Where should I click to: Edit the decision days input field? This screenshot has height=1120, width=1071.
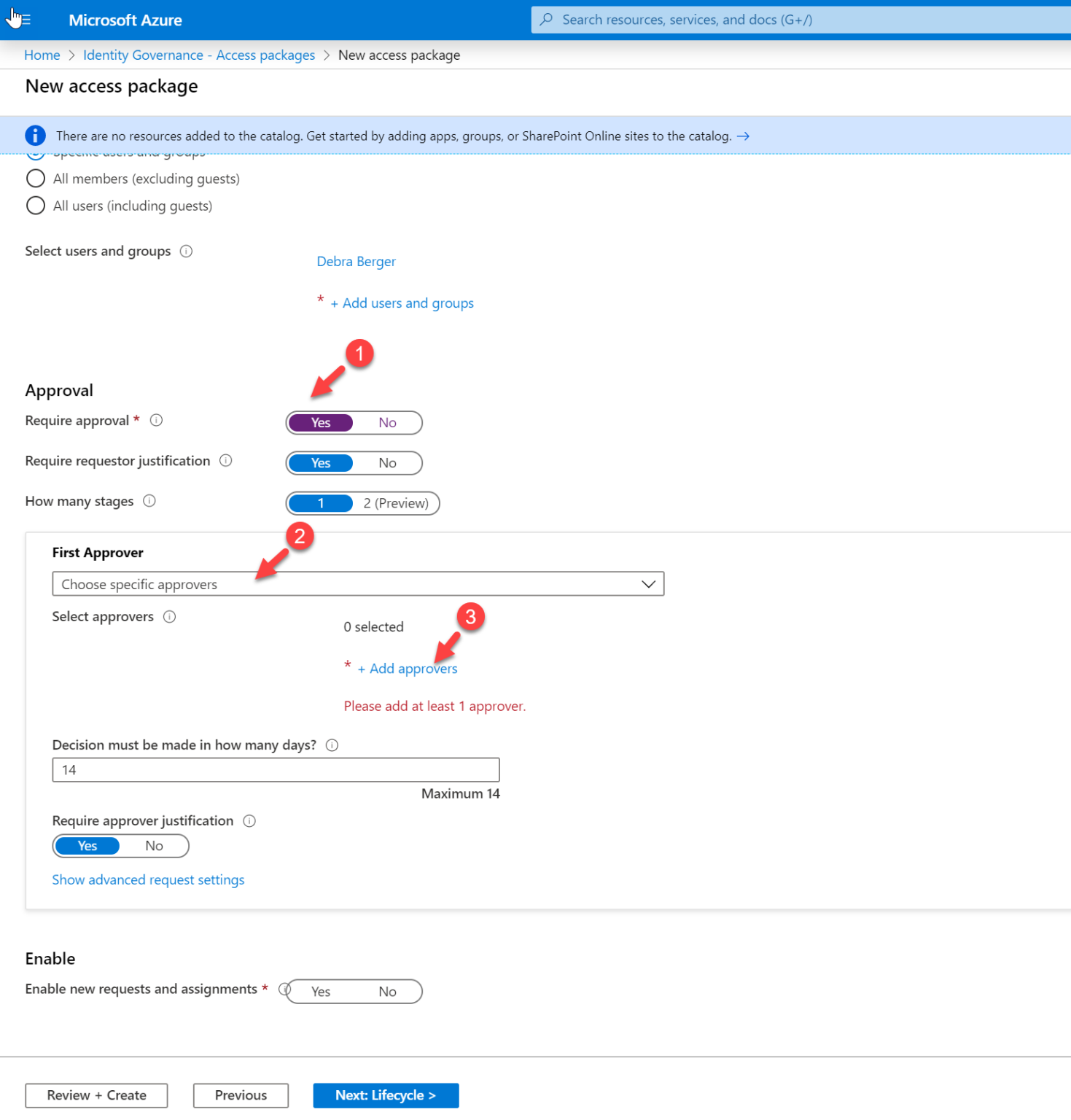click(275, 769)
